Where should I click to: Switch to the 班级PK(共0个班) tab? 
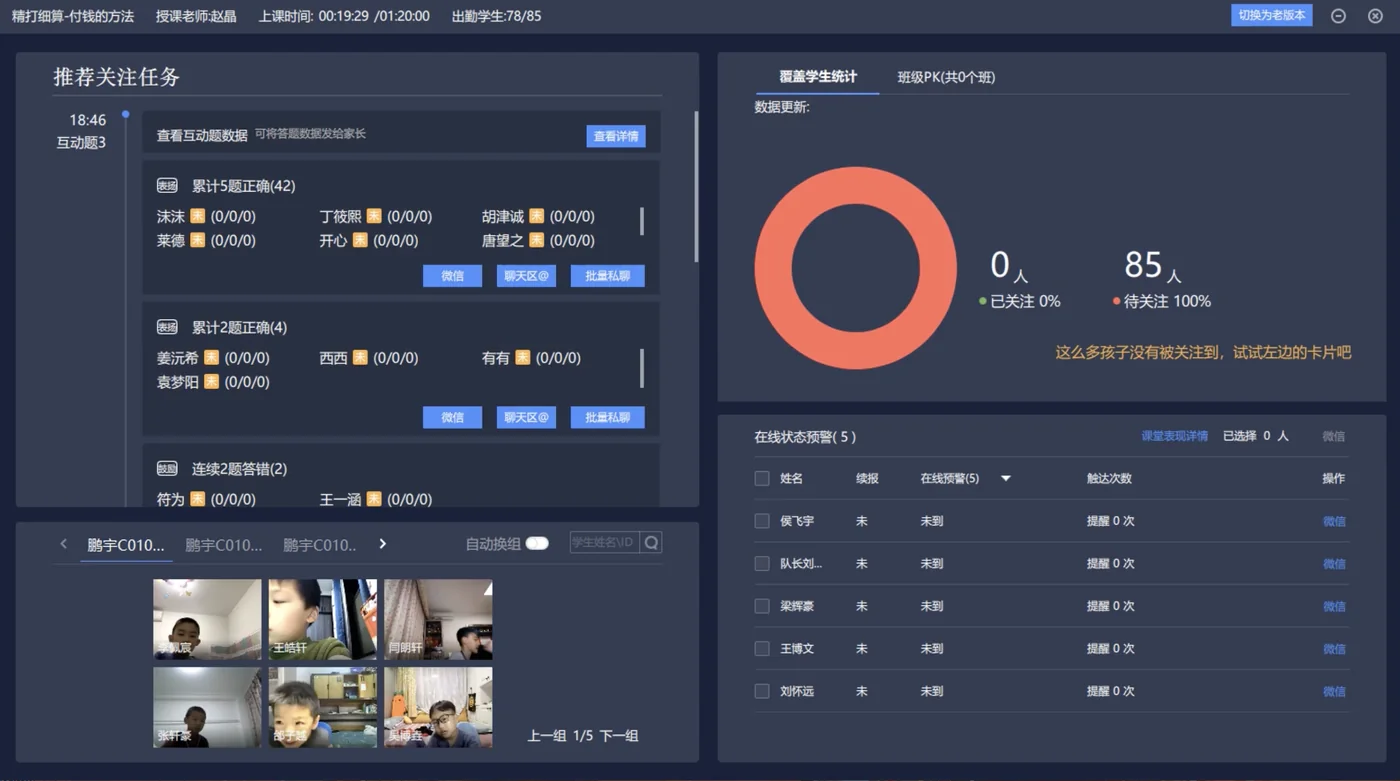click(946, 77)
